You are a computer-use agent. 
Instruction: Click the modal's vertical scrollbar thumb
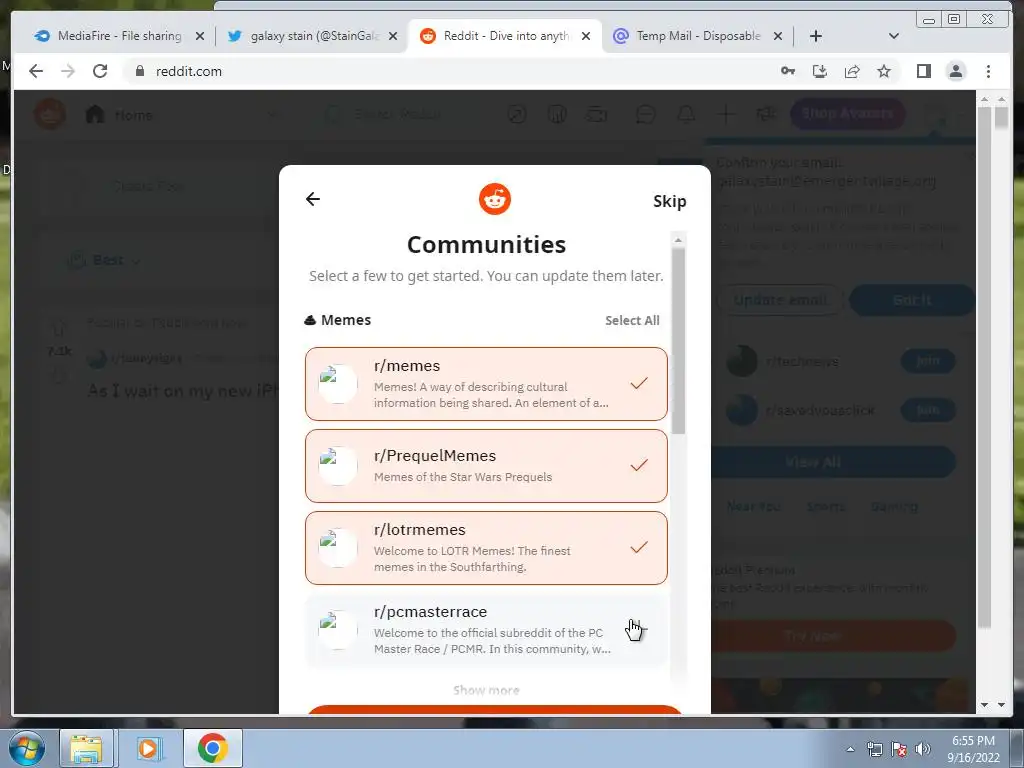(678, 341)
